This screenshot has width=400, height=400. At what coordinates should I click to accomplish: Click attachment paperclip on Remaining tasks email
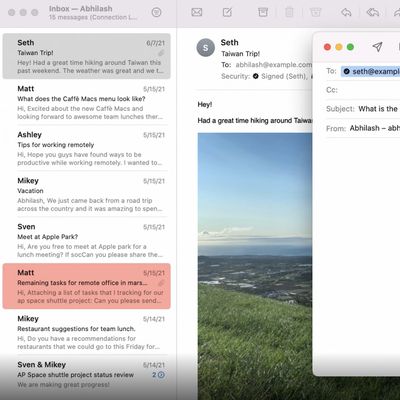[161, 283]
